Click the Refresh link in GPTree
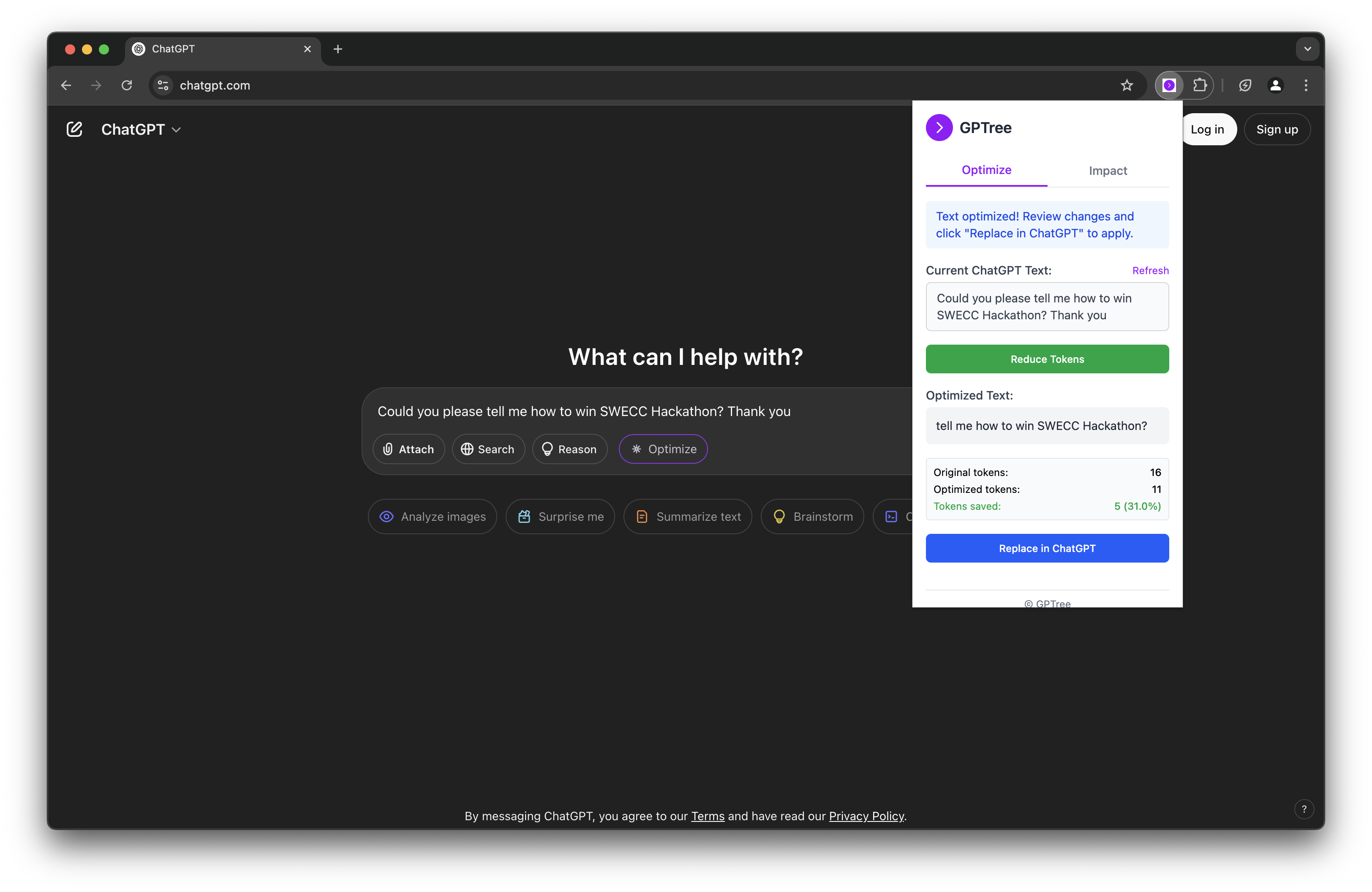This screenshot has height=892, width=1372. [1150, 270]
